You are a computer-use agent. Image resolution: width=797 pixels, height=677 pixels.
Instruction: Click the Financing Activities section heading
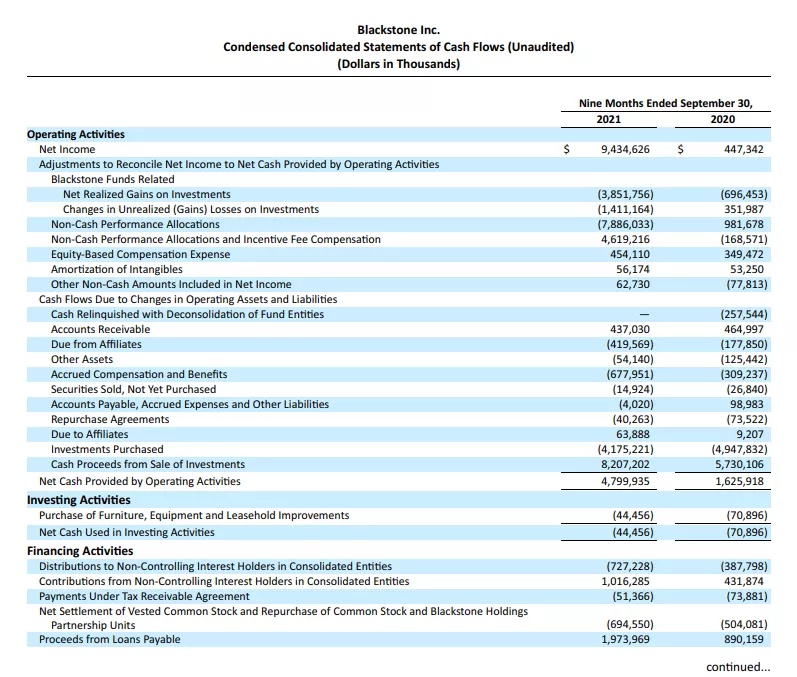(x=80, y=551)
